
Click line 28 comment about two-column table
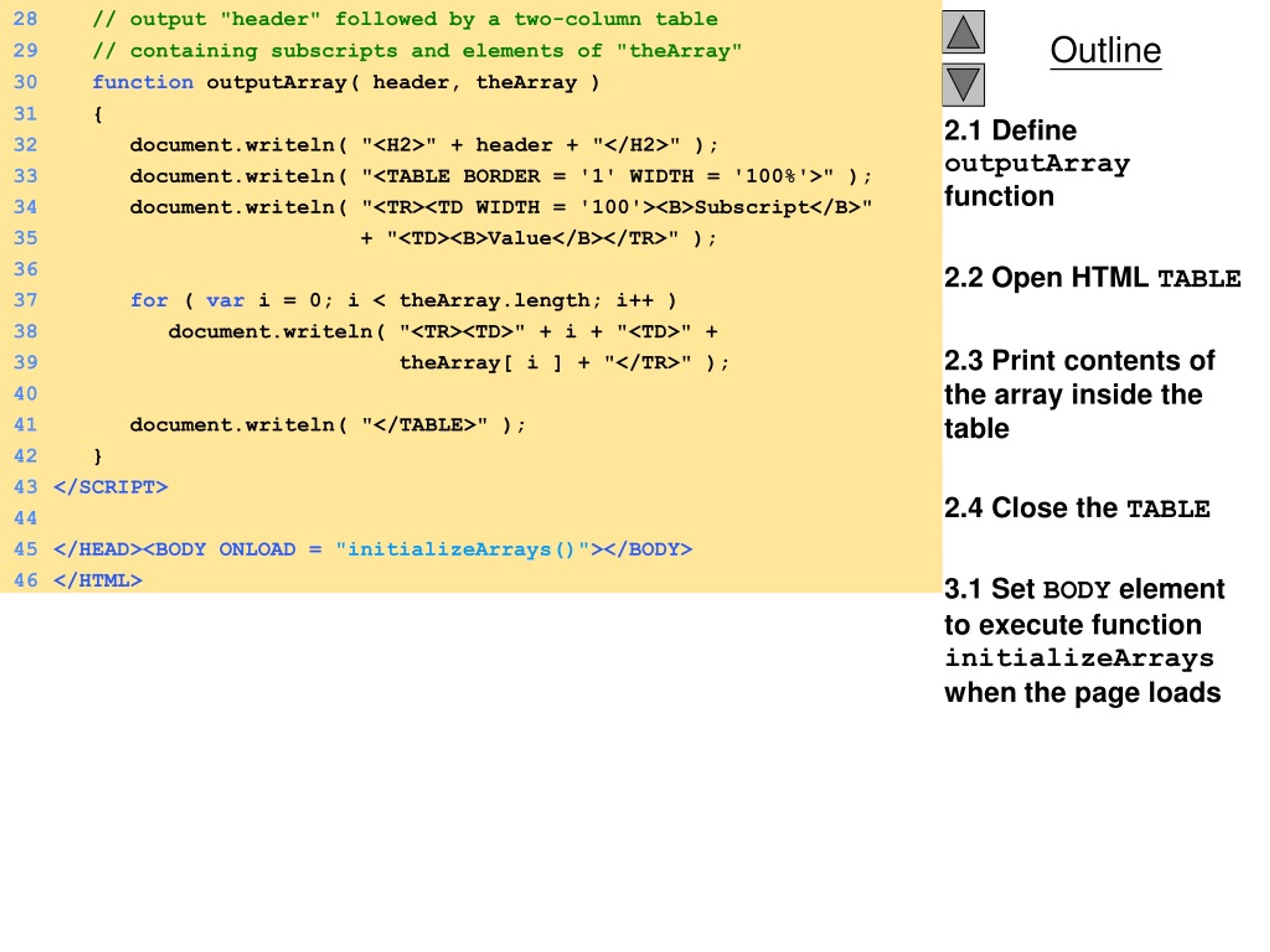click(405, 19)
